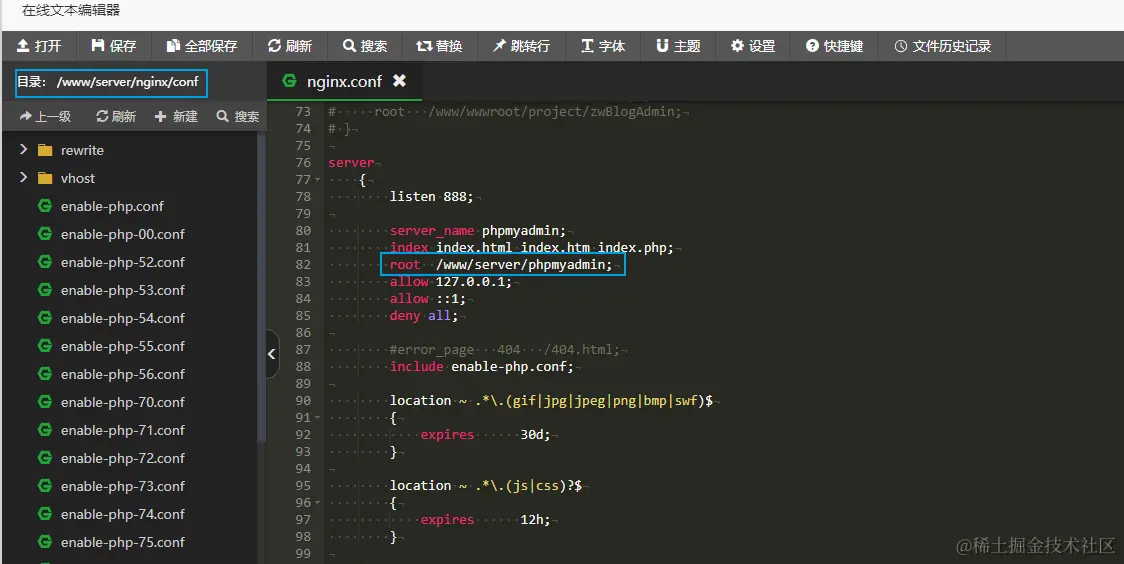This screenshot has height=564, width=1124.
Task: Expand the vhost folder chevron
Action: (x=23, y=177)
